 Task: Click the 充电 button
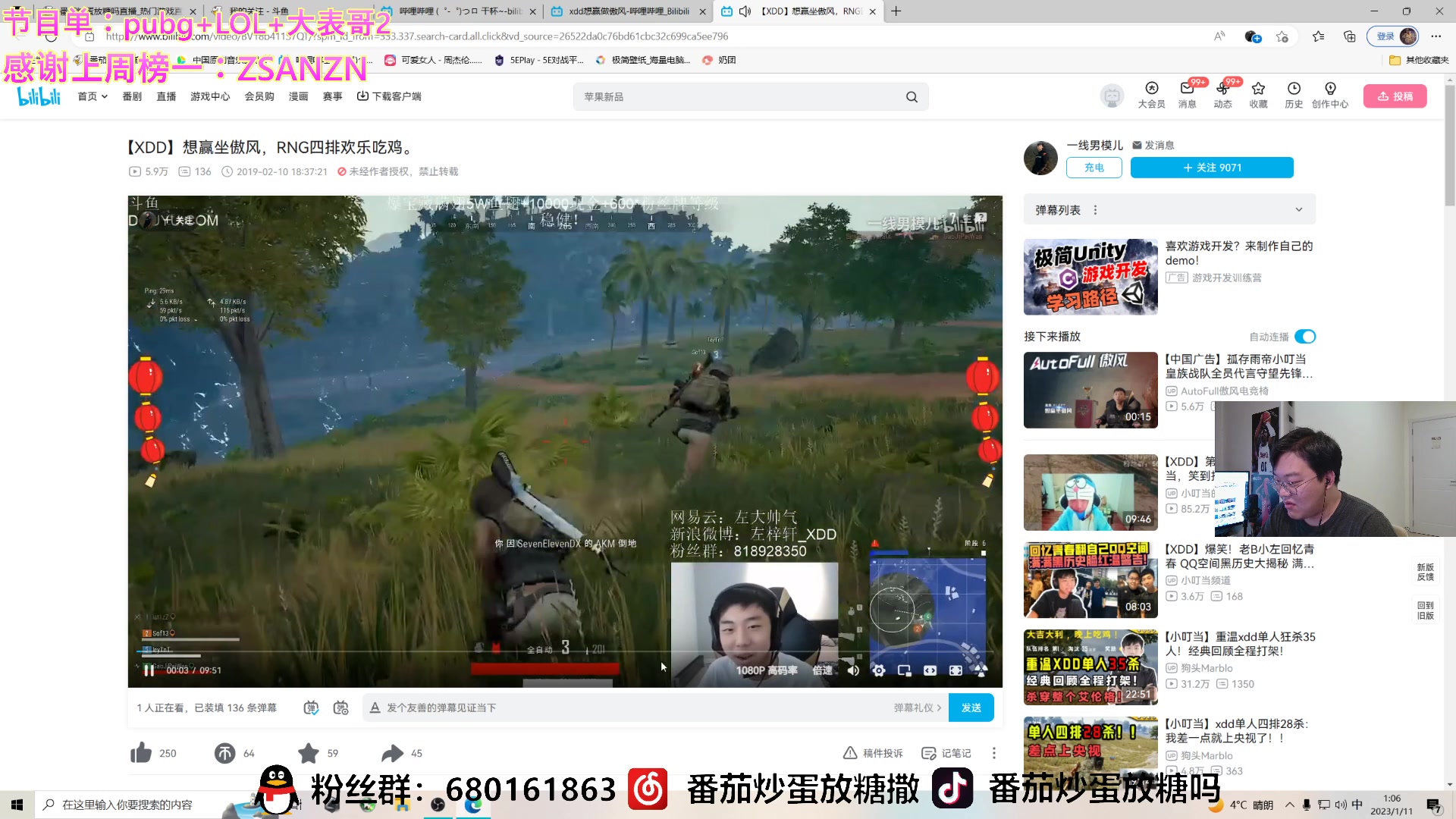pos(1094,168)
